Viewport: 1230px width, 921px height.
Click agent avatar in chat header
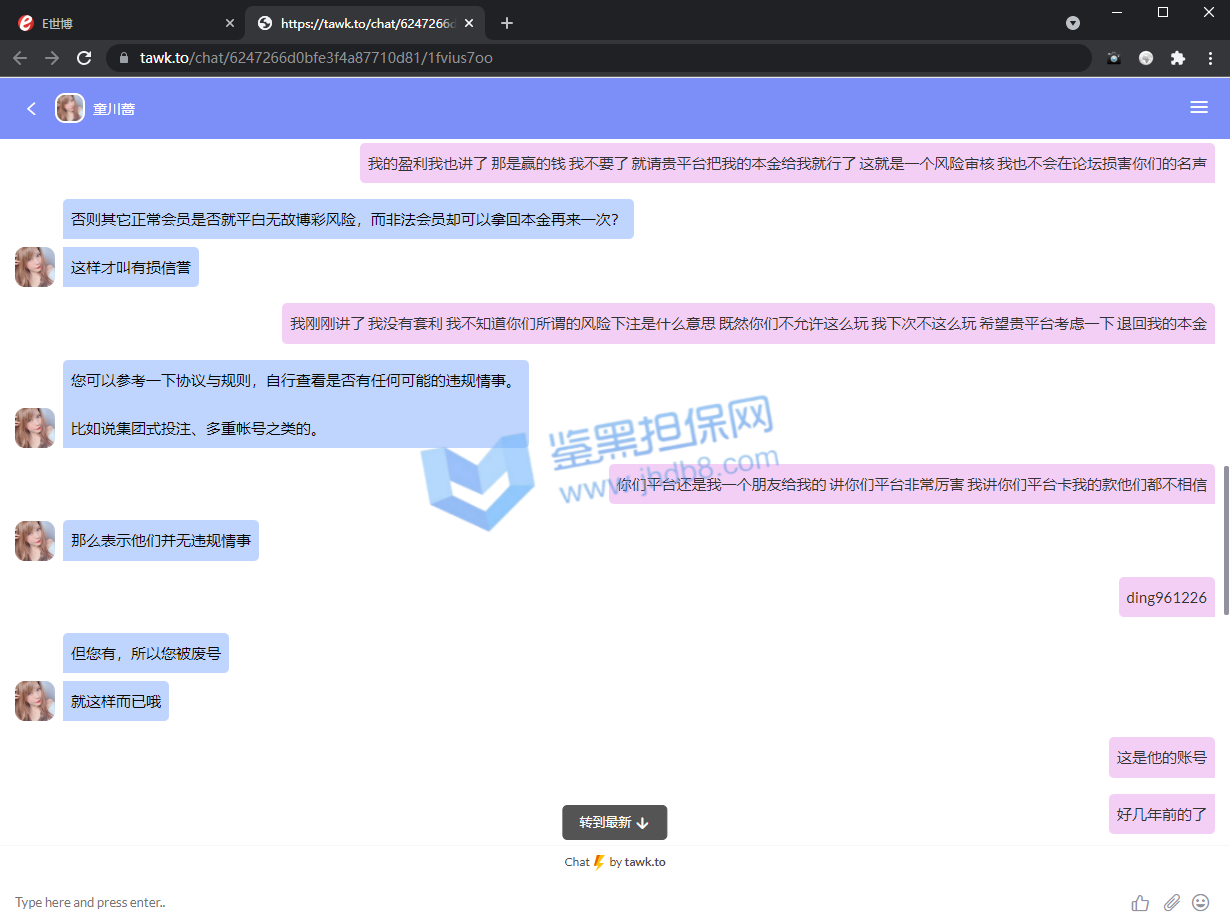point(70,108)
